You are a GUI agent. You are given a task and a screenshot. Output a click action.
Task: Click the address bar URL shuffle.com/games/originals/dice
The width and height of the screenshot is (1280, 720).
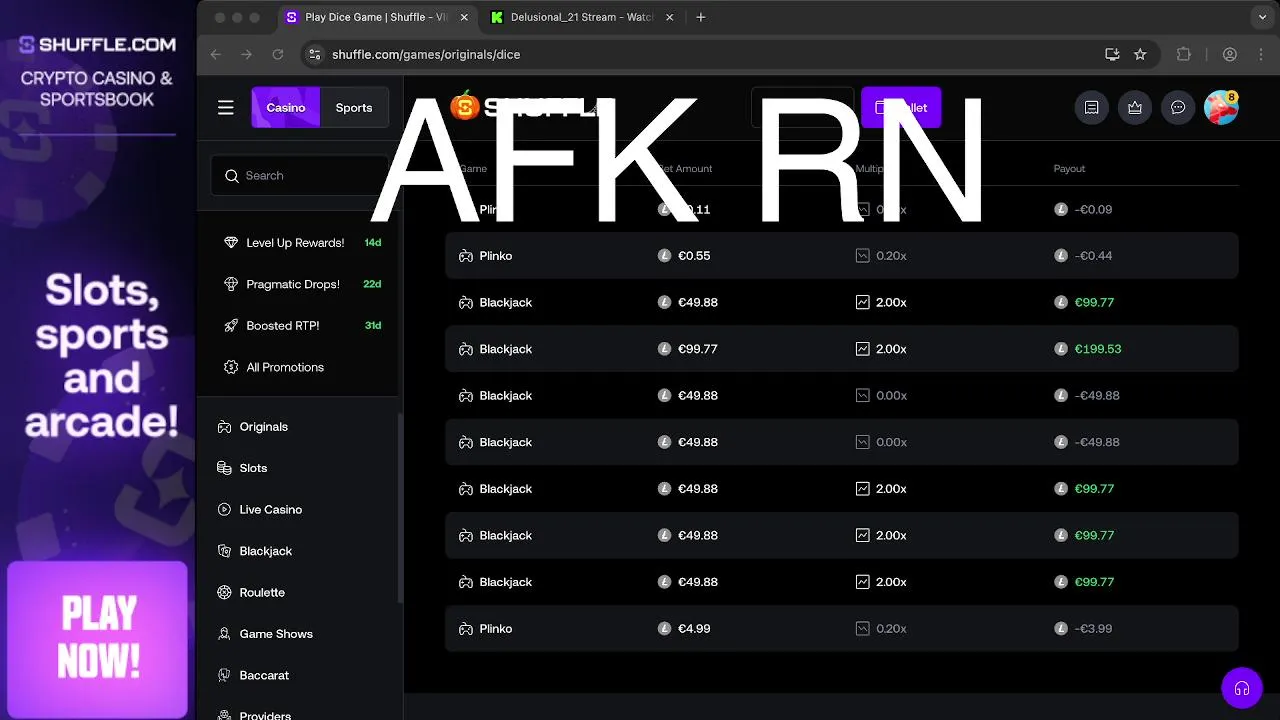[x=426, y=54]
